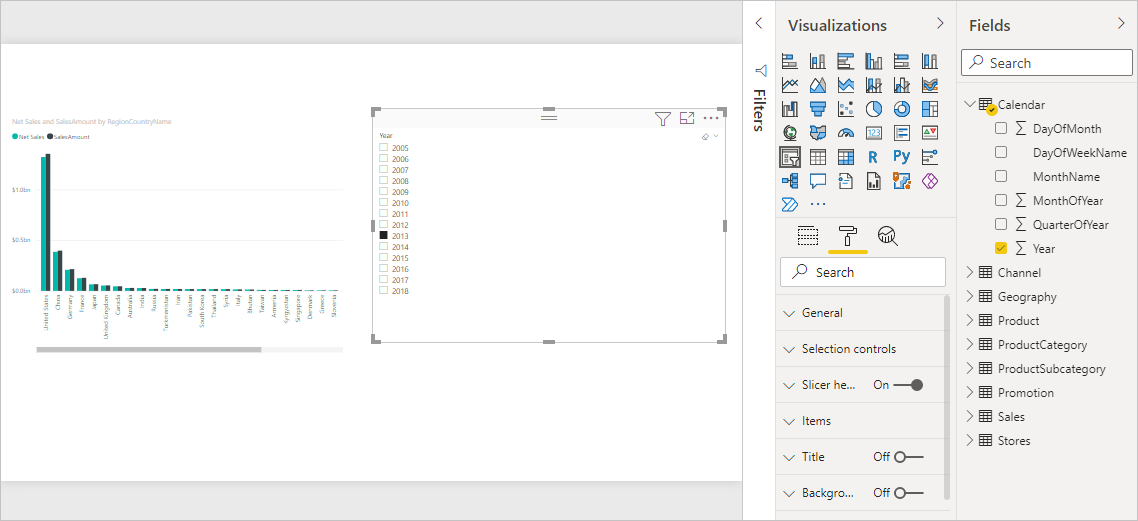The height and width of the screenshot is (521, 1138).
Task: Tick the QuarterOfYear field checkbox
Action: (1001, 224)
